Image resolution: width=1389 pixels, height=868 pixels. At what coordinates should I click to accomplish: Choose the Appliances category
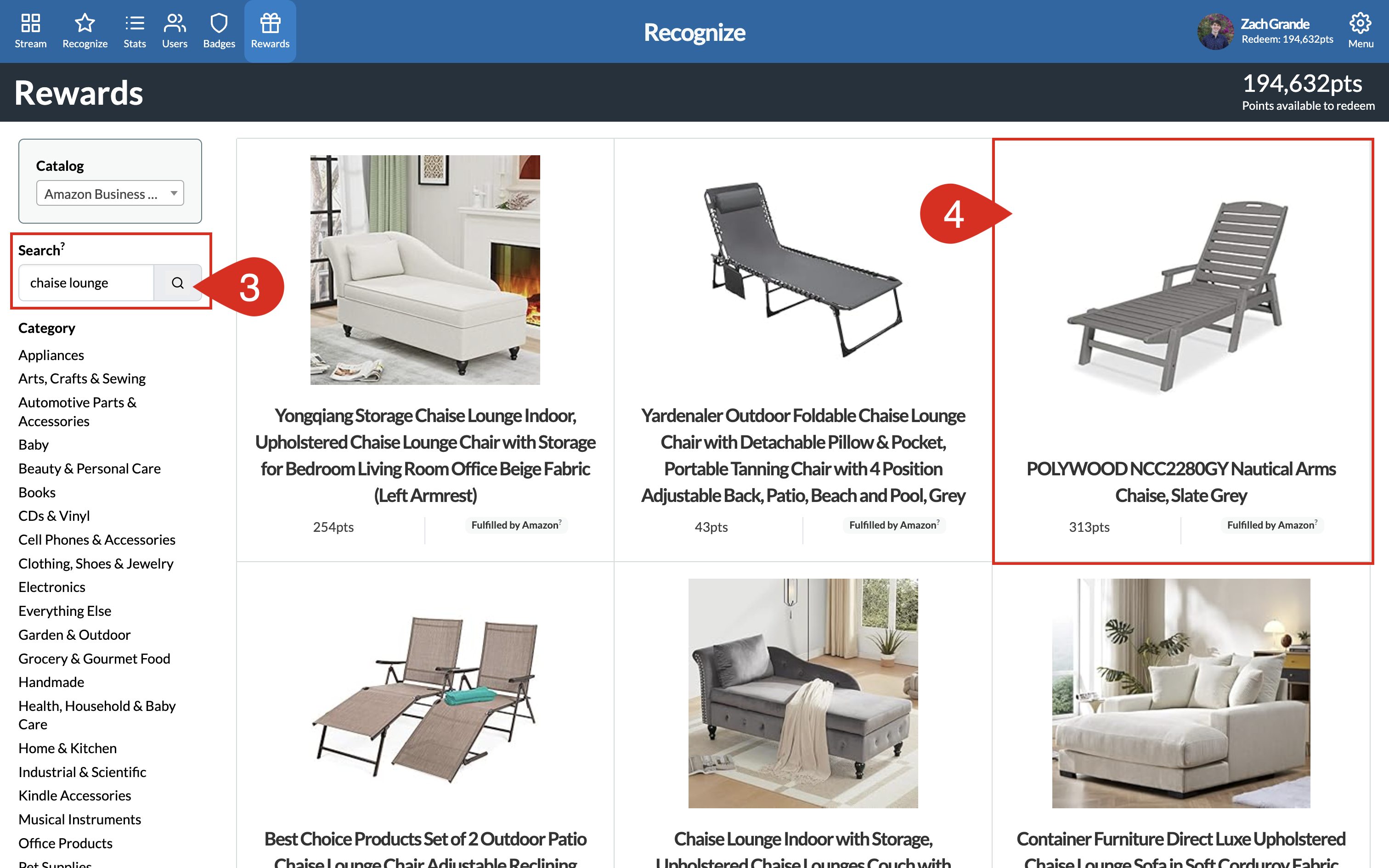(51, 355)
